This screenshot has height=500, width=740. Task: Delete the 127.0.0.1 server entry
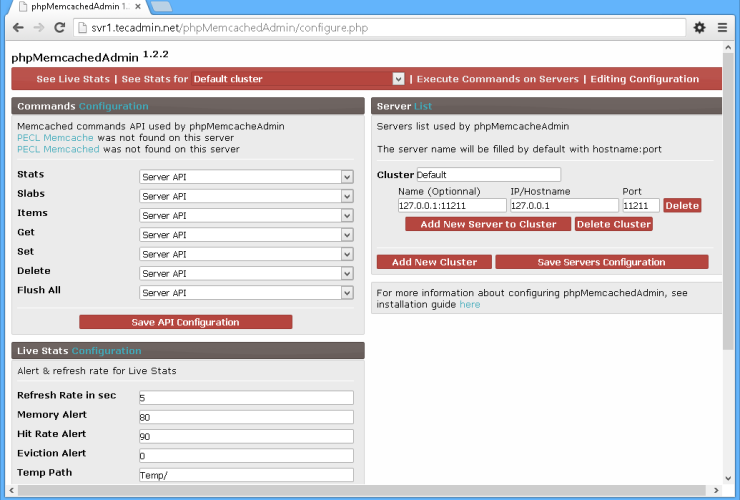(x=682, y=205)
